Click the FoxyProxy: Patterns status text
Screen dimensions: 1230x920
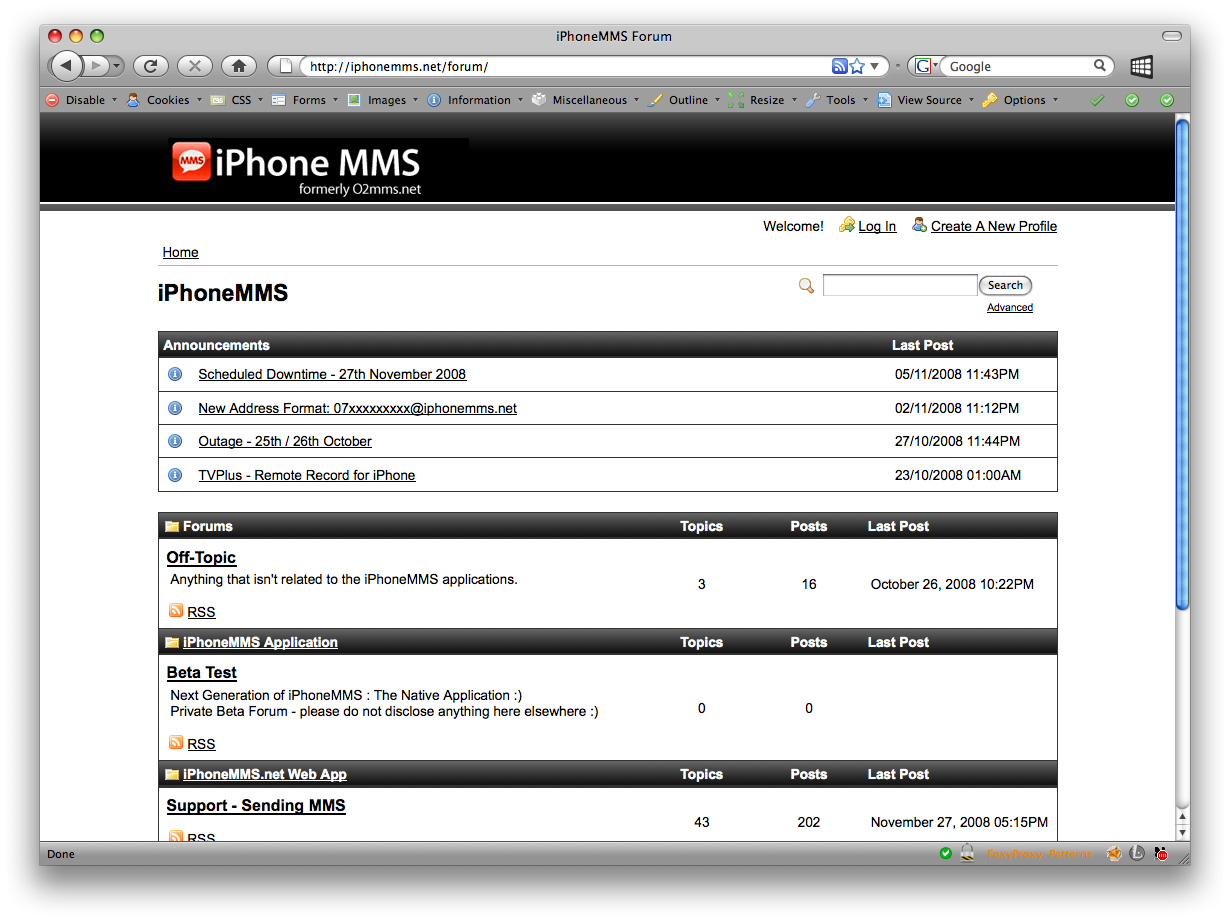(x=1040, y=854)
